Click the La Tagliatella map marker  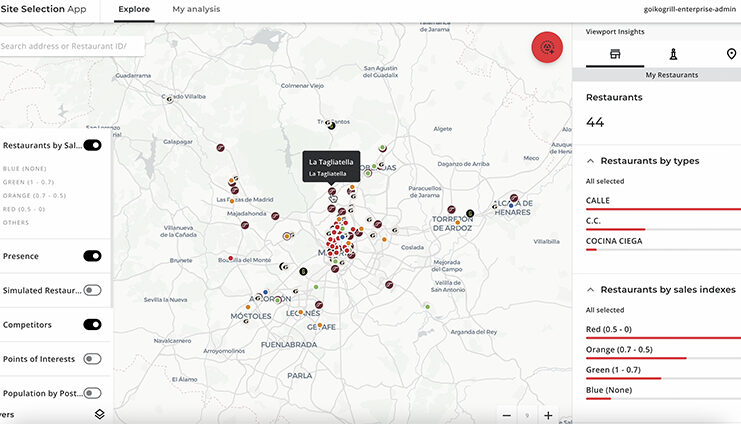pos(332,191)
